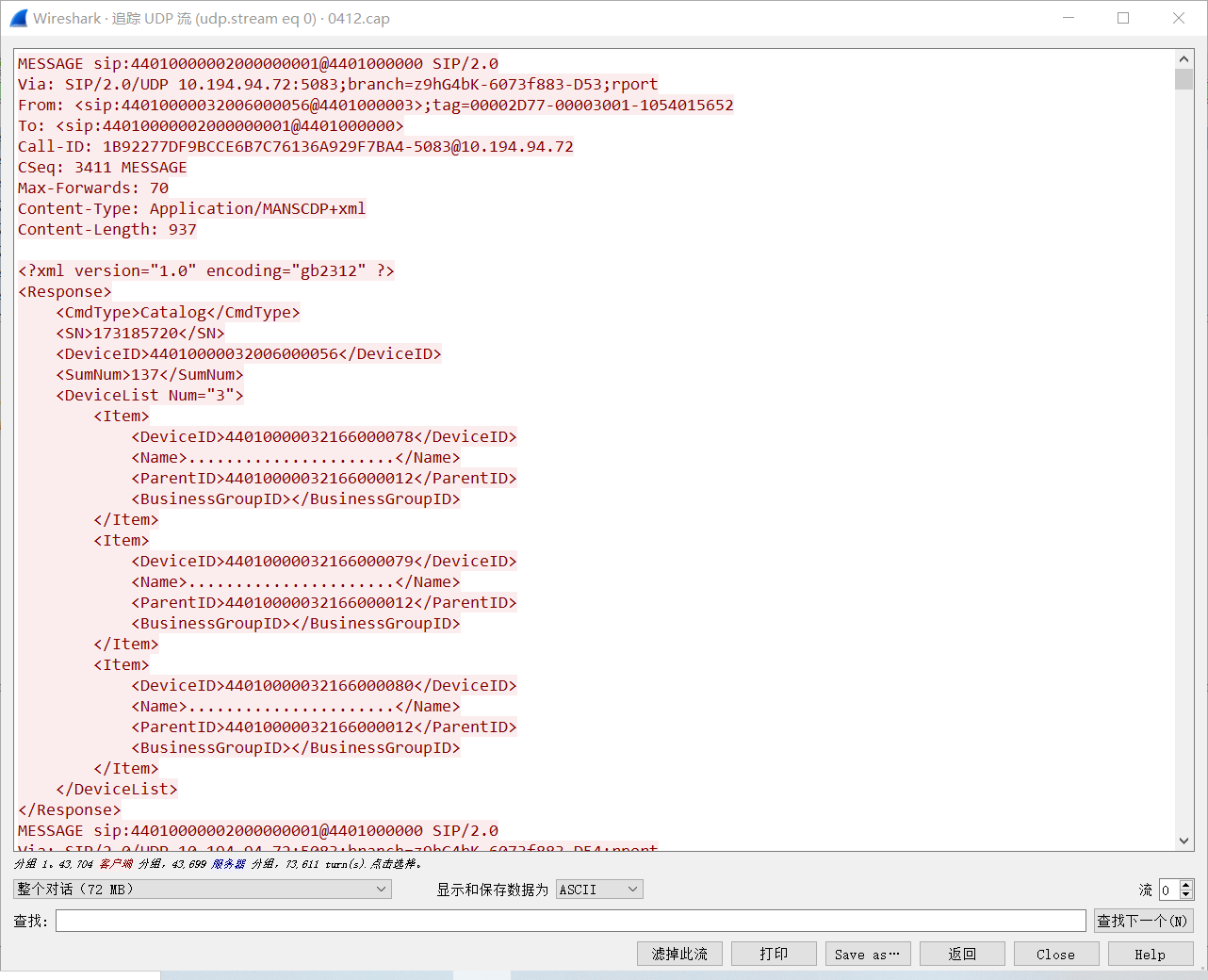Viewport: 1208px width, 980px height.
Task: Click the 服务器 label in status text
Action: pos(228,863)
